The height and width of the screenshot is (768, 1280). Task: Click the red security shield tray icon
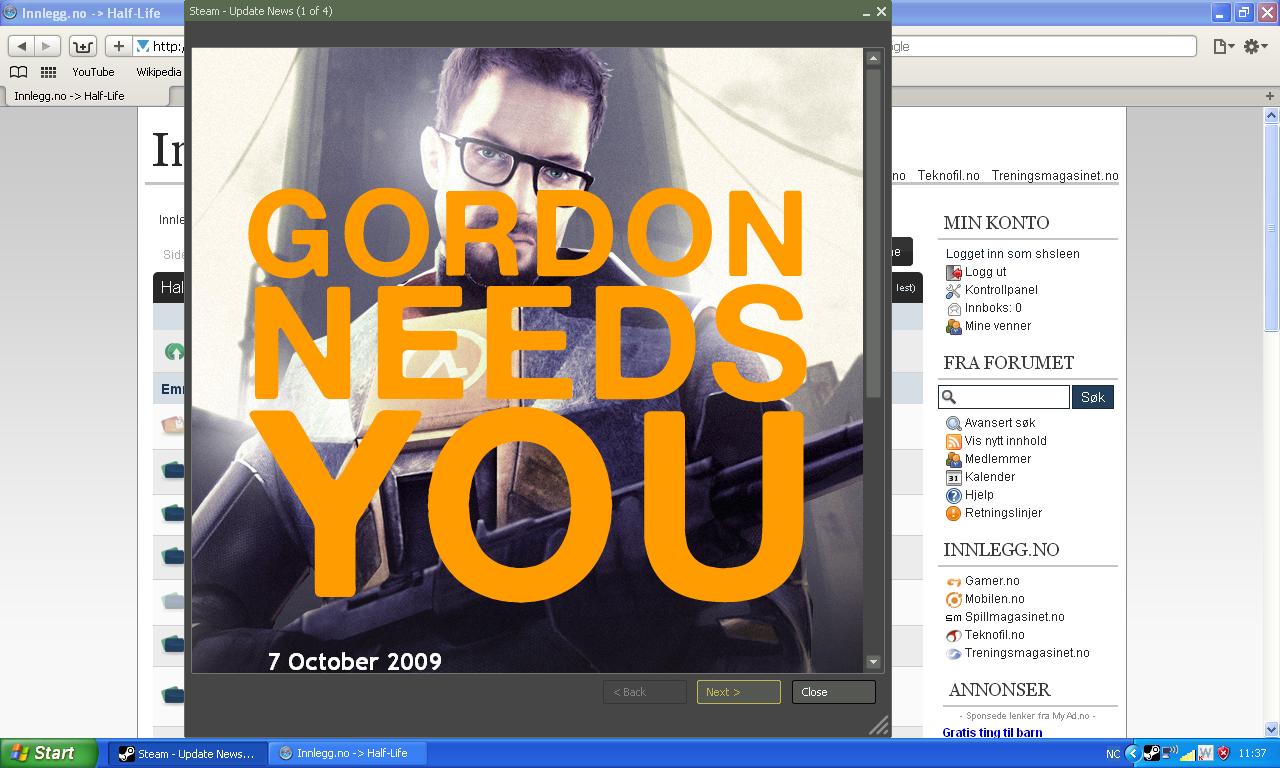tap(1223, 753)
